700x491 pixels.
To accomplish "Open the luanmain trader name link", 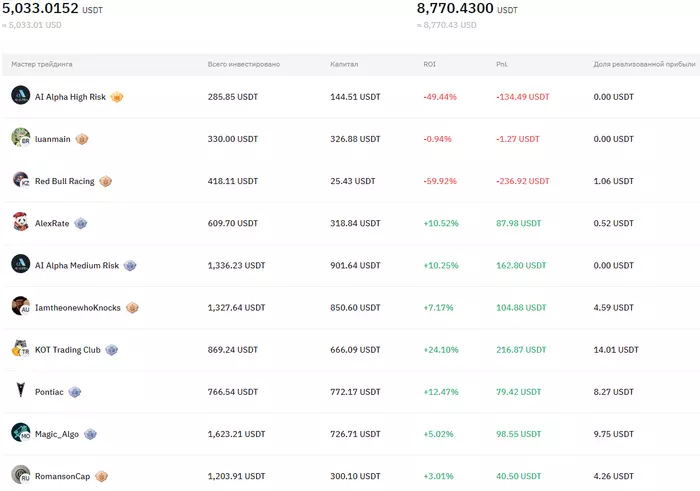I will click(x=53, y=139).
